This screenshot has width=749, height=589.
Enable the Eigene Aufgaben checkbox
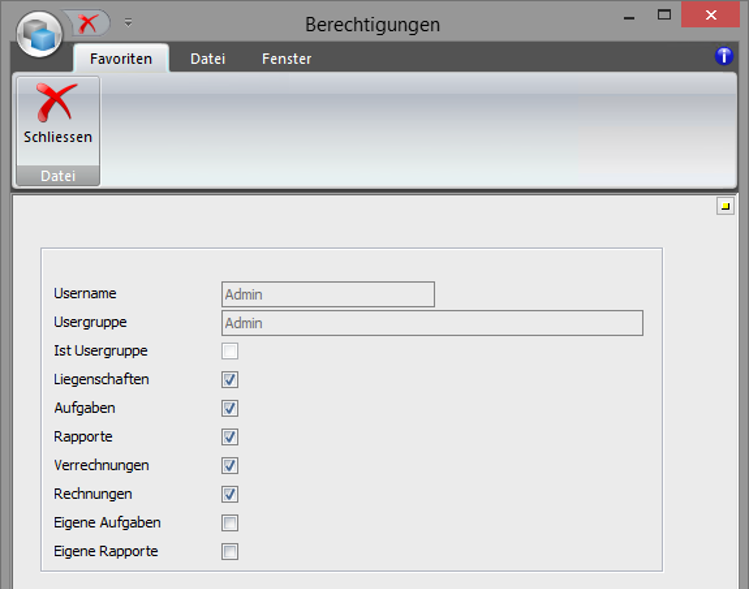pyautogui.click(x=230, y=522)
